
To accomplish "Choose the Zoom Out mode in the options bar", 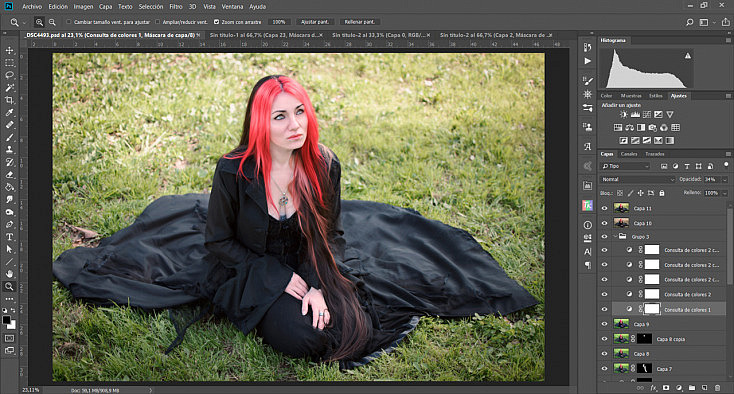I will (52, 22).
